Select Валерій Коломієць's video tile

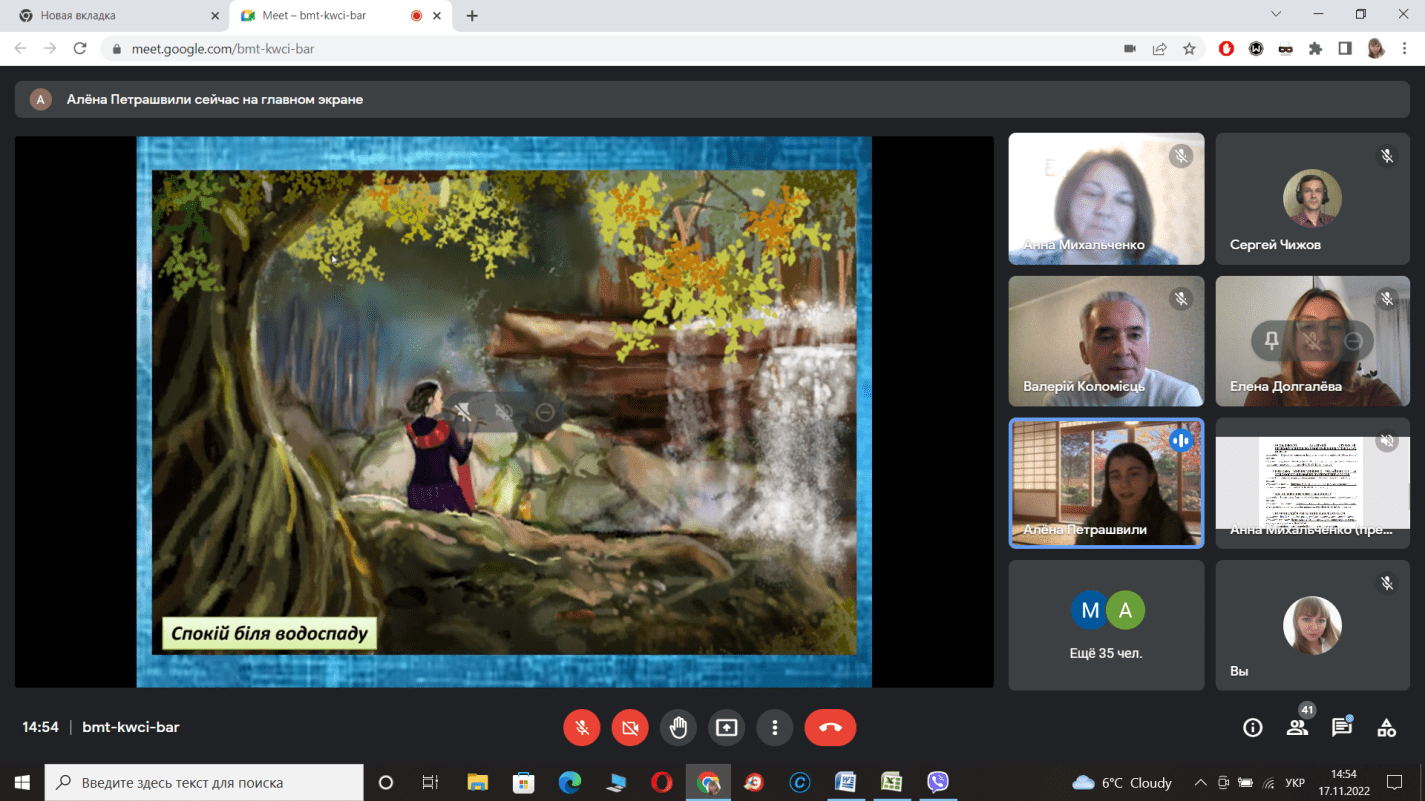[1106, 341]
